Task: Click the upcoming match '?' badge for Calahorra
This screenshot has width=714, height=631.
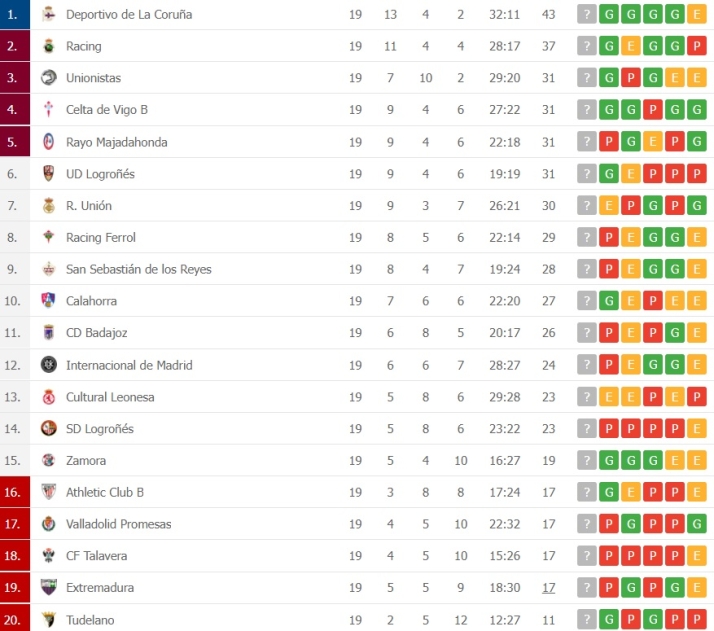Action: tap(587, 301)
